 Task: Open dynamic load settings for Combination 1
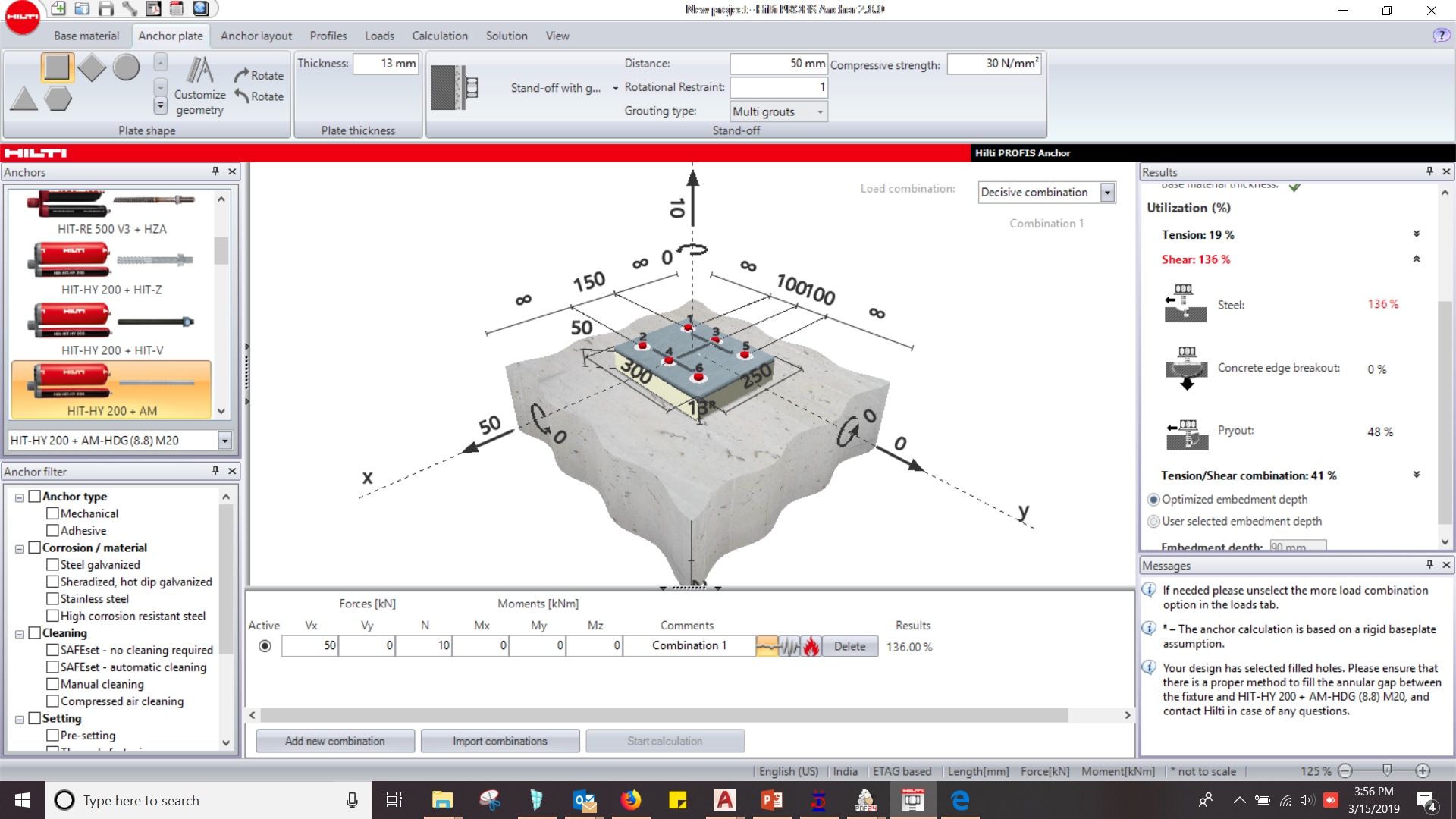(789, 645)
